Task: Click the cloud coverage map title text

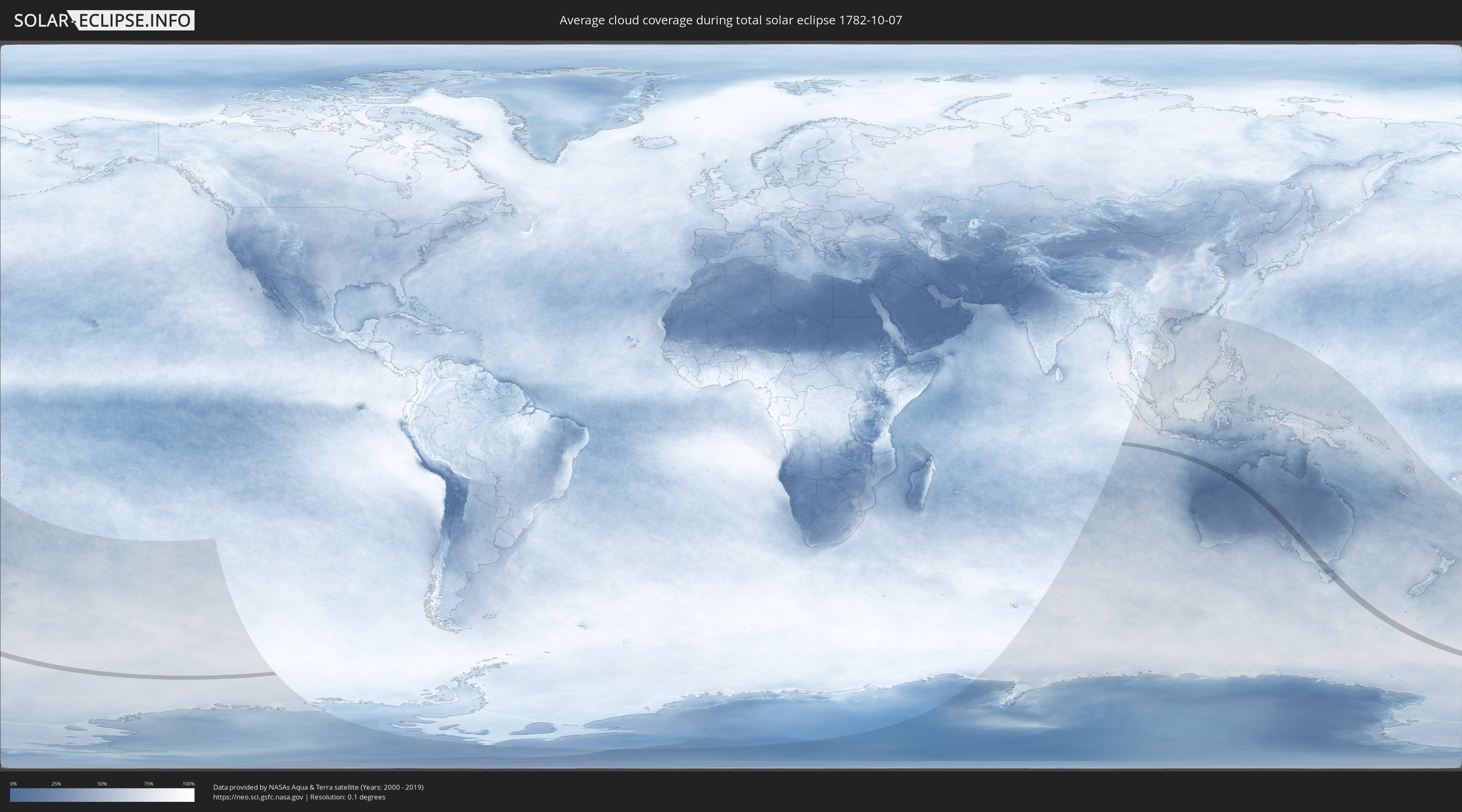Action: pyautogui.click(x=731, y=20)
